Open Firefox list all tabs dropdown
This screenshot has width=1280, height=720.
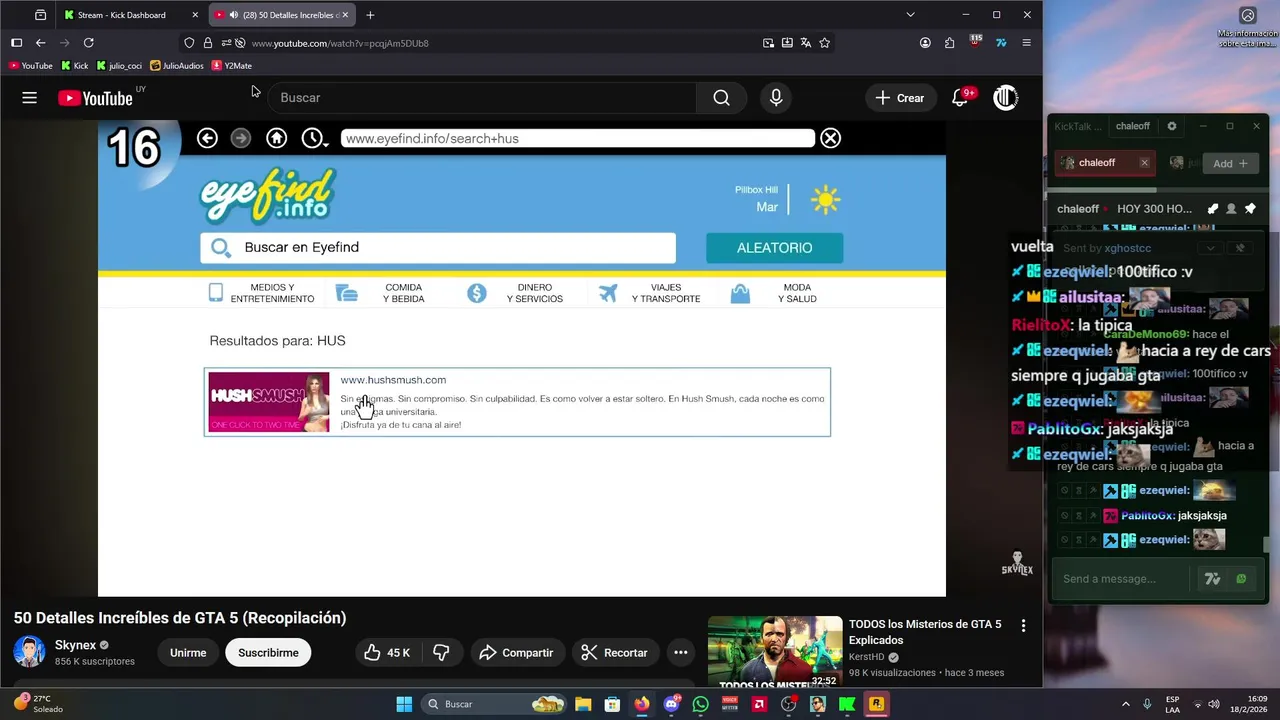coord(910,15)
